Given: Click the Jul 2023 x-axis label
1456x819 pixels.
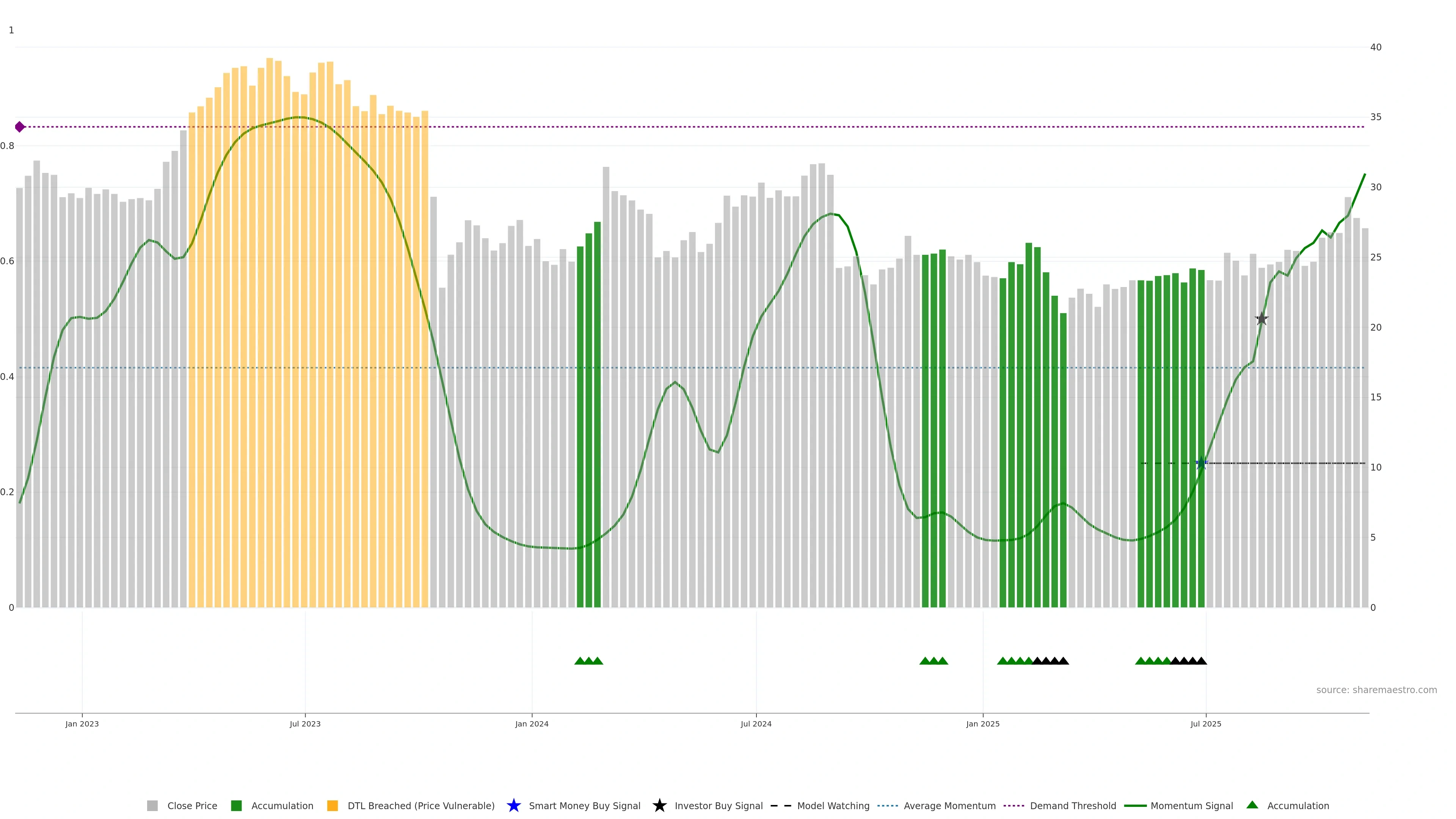Looking at the screenshot, I should pos(304,723).
